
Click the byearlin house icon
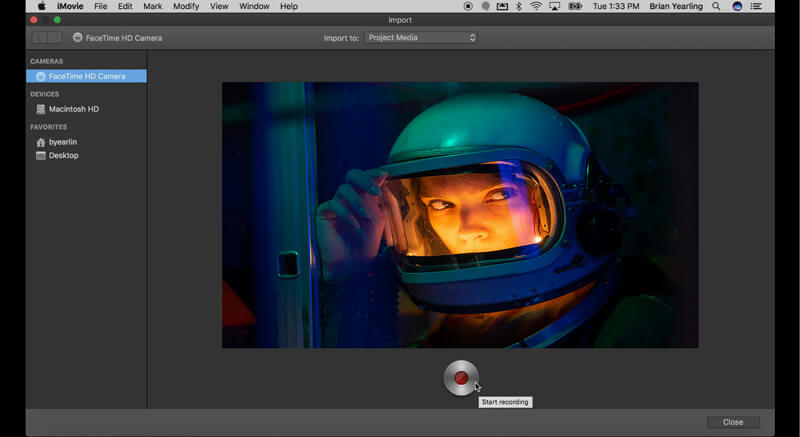pos(41,142)
